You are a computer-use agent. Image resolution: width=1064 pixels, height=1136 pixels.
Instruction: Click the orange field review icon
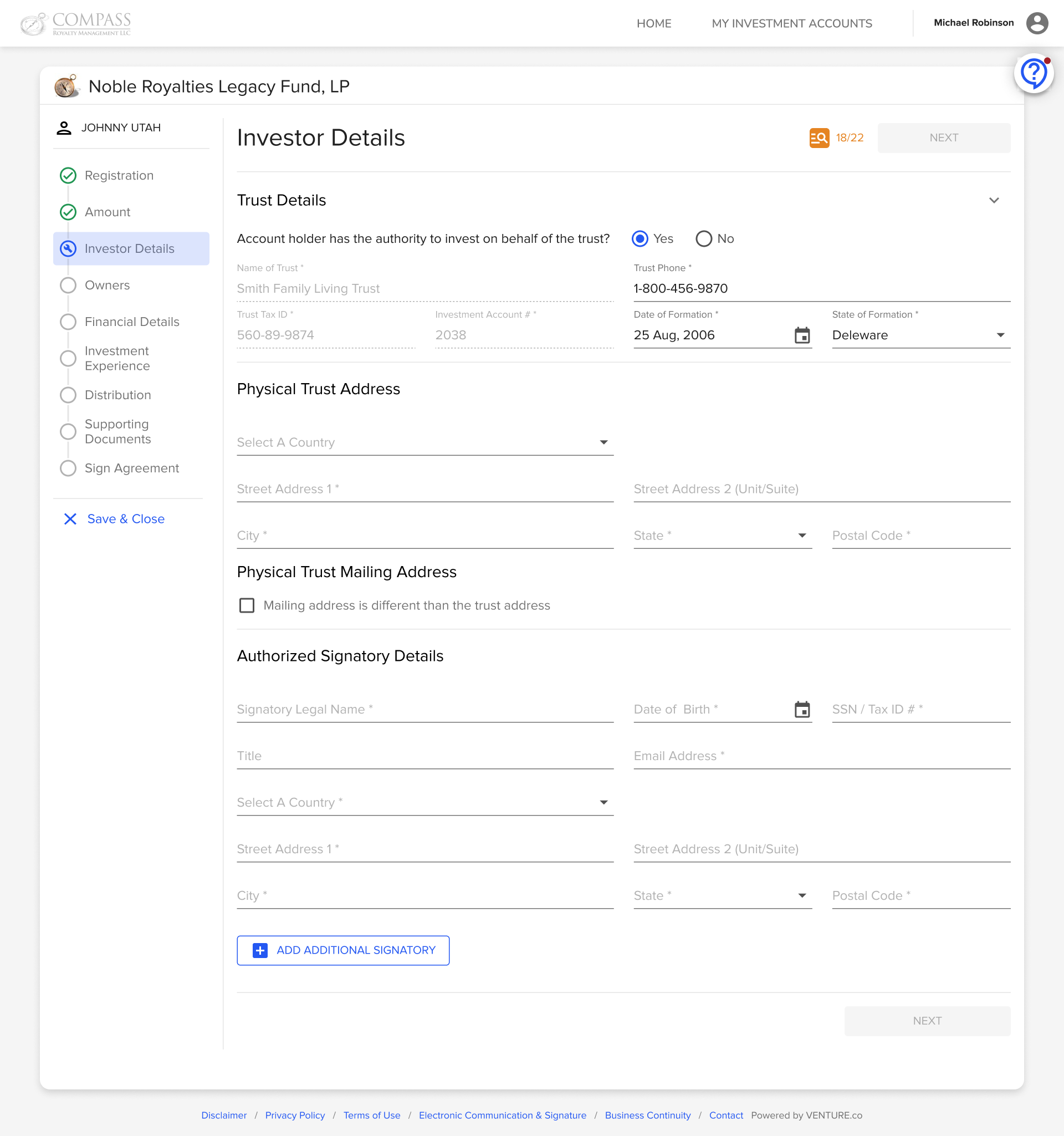click(x=819, y=137)
